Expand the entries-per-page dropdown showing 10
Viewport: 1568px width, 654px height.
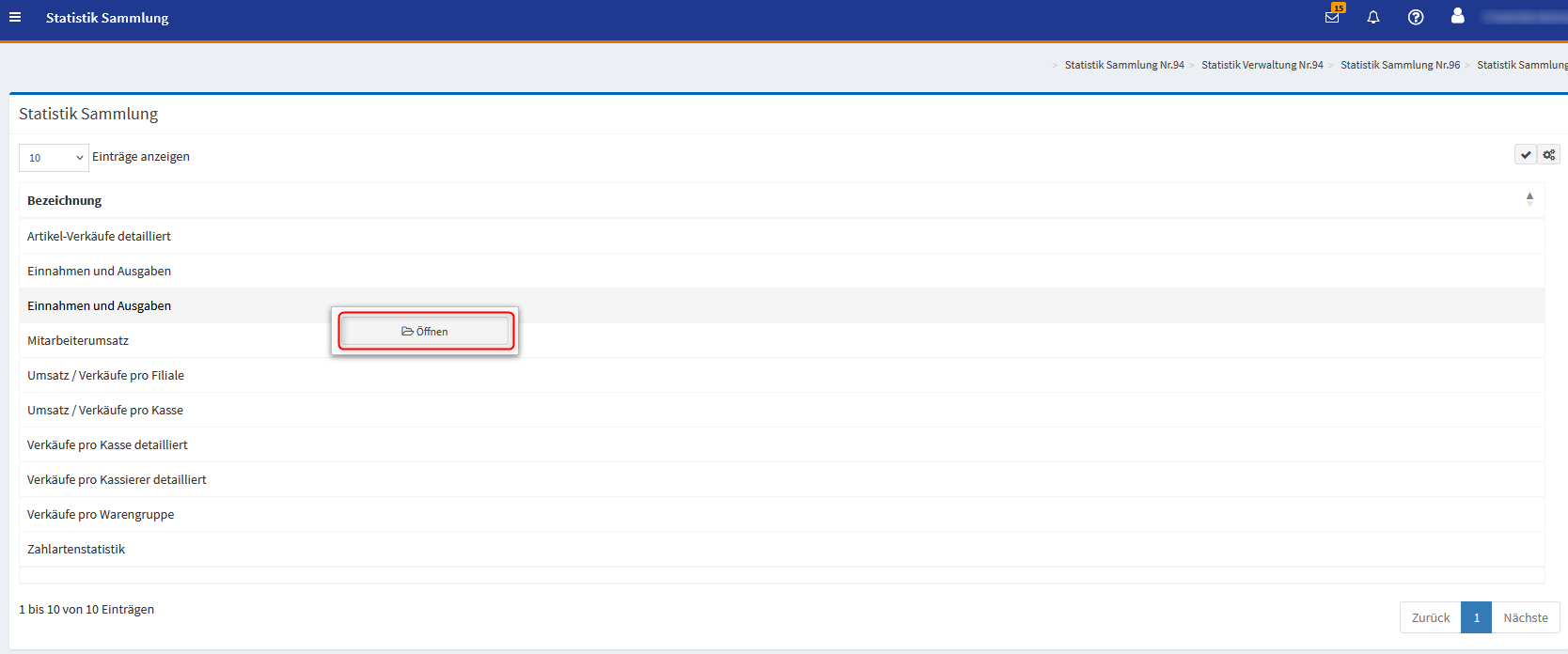54,158
